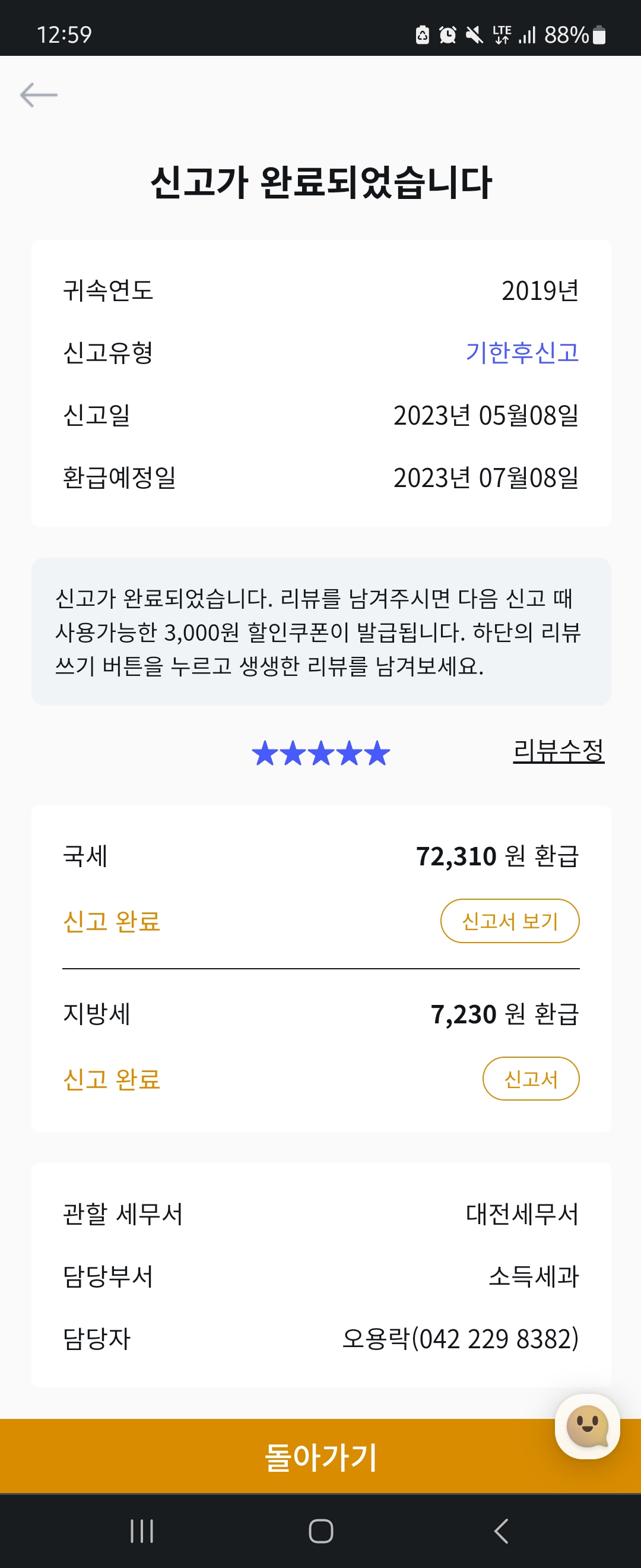Tap the alarm icon in status bar

click(448, 34)
